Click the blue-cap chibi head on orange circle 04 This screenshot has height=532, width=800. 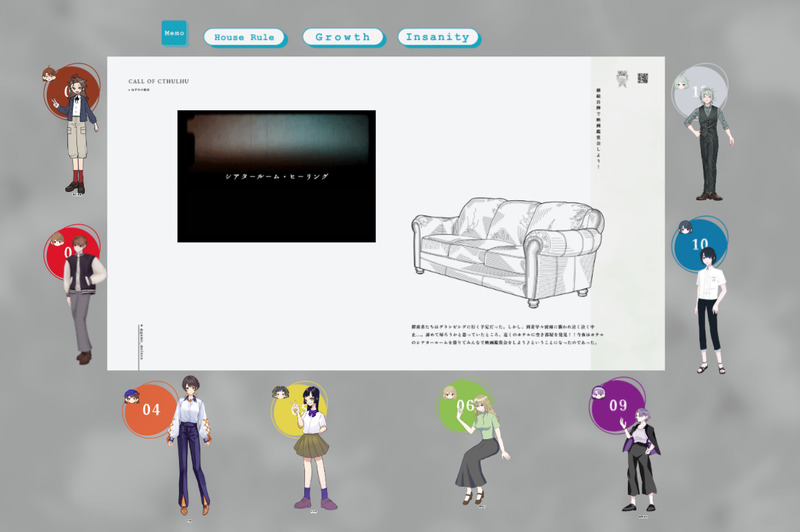click(x=132, y=396)
